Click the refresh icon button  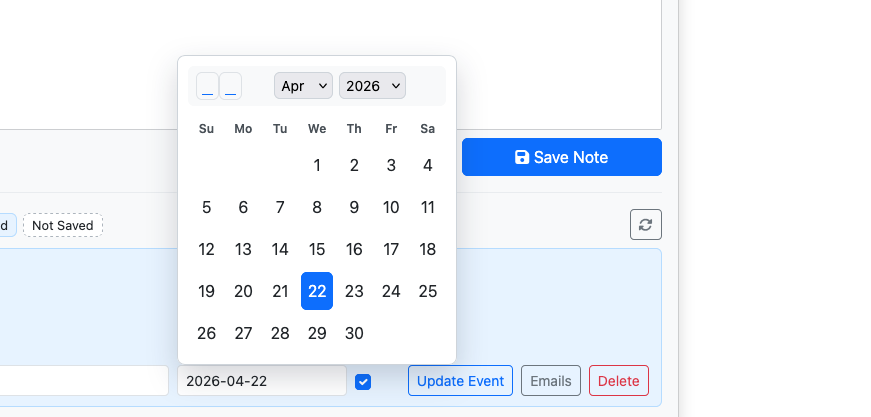tap(645, 224)
